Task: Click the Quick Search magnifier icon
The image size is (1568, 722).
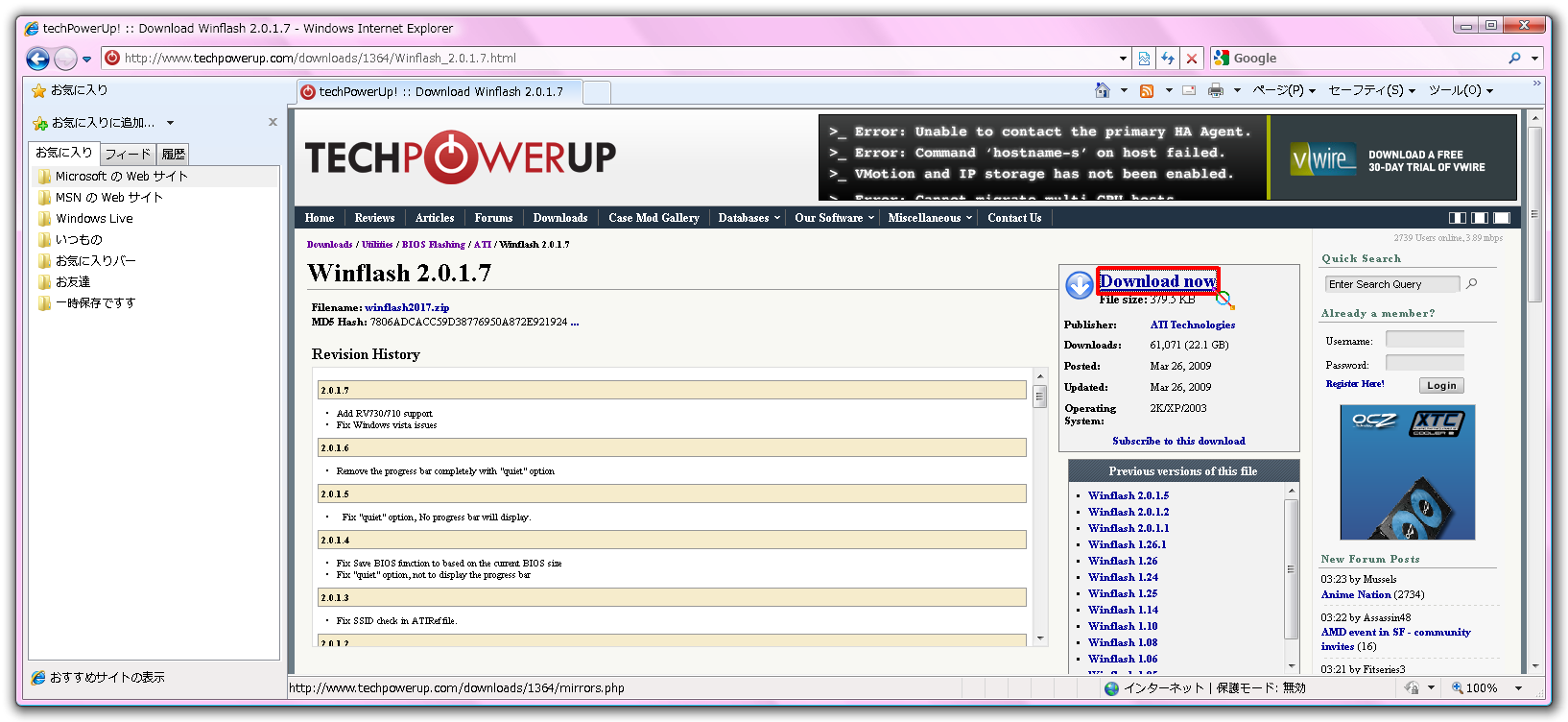Action: pos(1472,283)
